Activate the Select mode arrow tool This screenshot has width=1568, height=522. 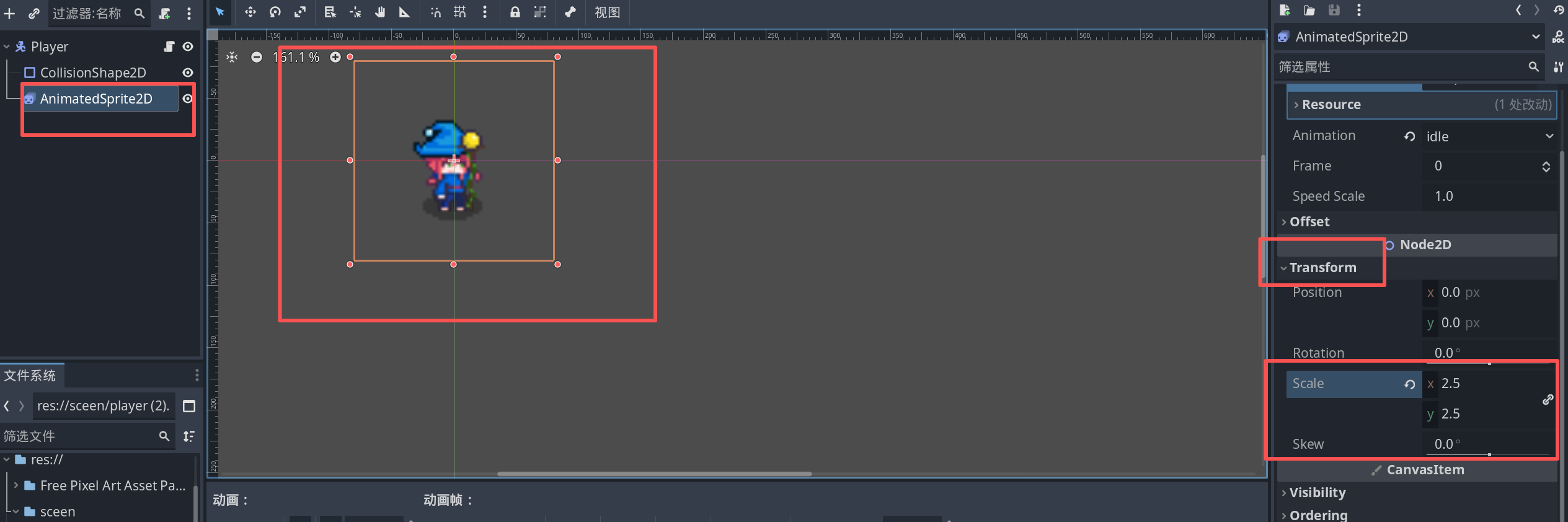(220, 12)
